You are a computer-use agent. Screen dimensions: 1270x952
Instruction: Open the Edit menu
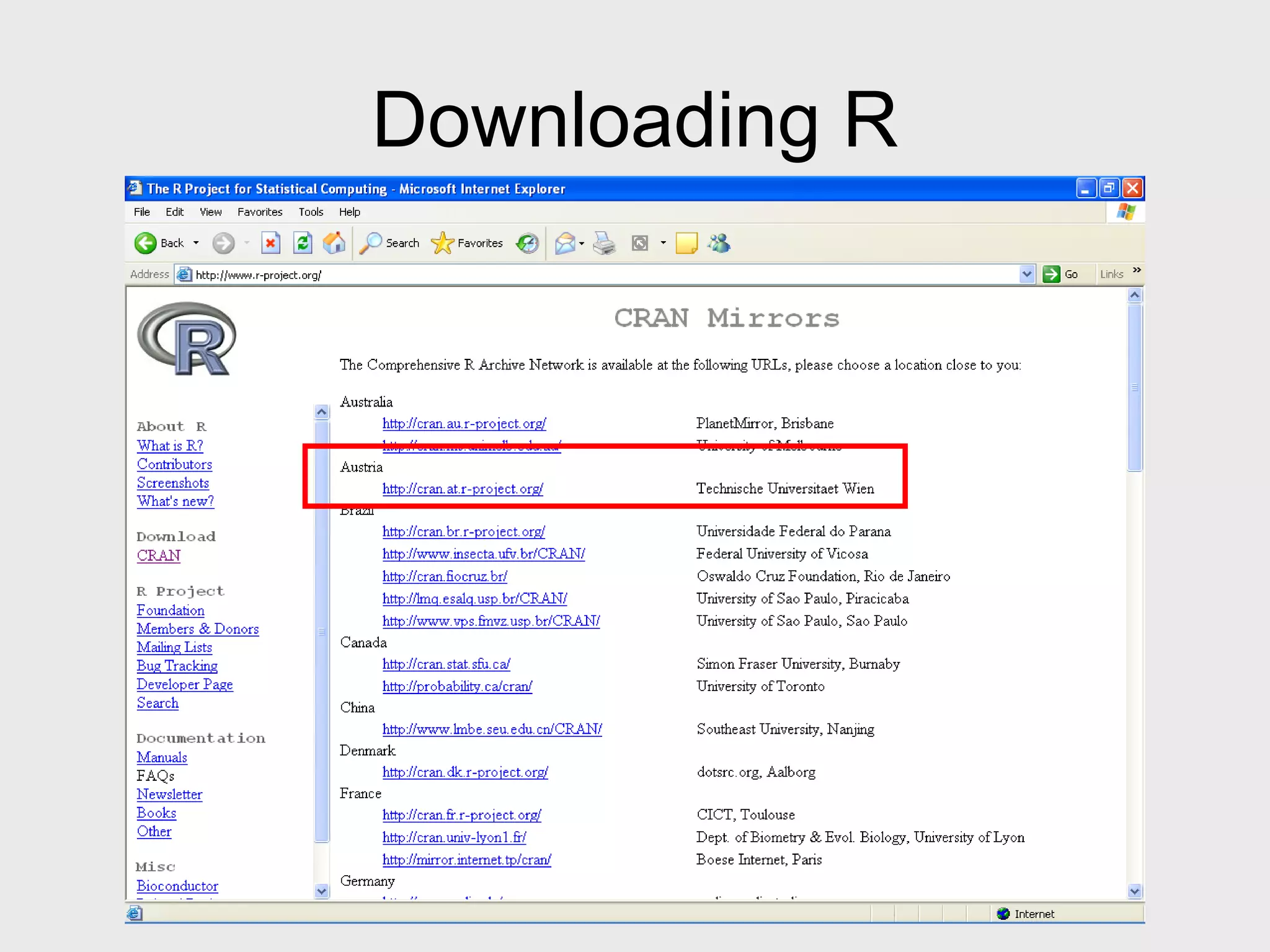175,212
